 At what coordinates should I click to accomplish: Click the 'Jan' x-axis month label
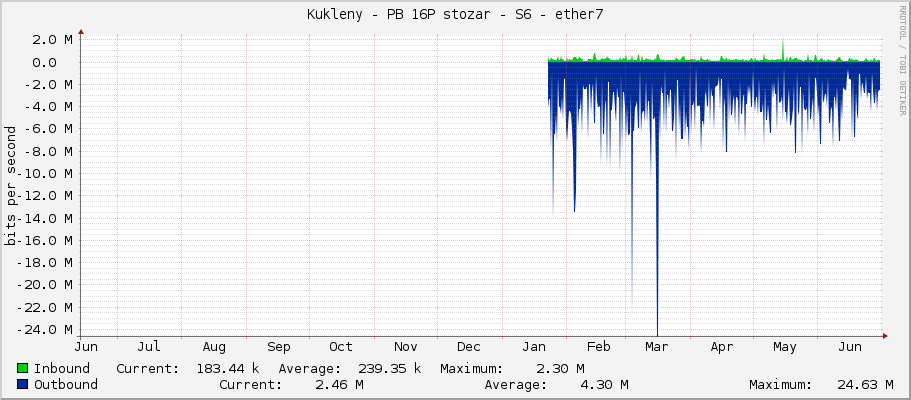coord(533,347)
